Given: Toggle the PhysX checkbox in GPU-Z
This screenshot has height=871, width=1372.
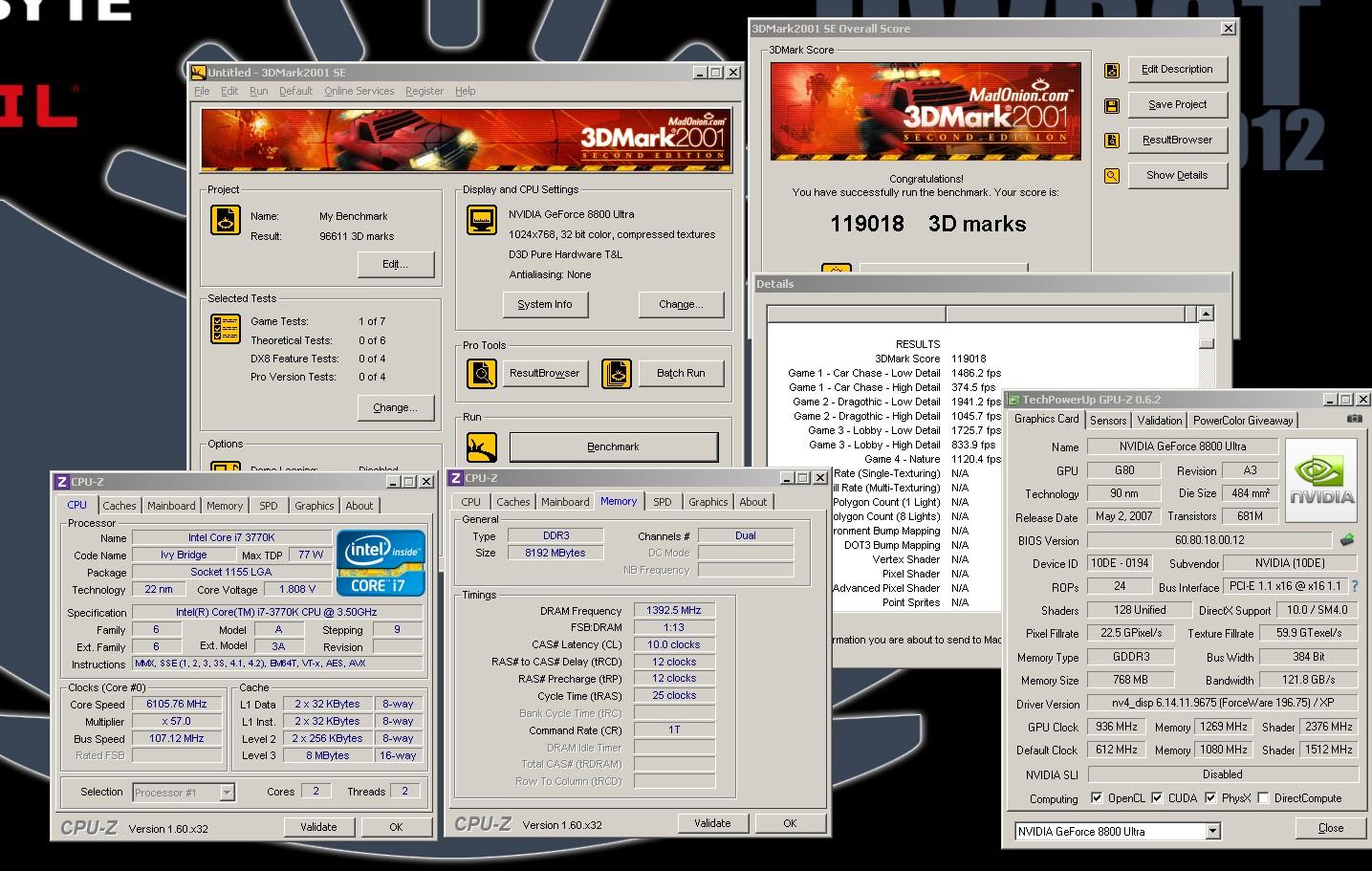Looking at the screenshot, I should [1210, 798].
